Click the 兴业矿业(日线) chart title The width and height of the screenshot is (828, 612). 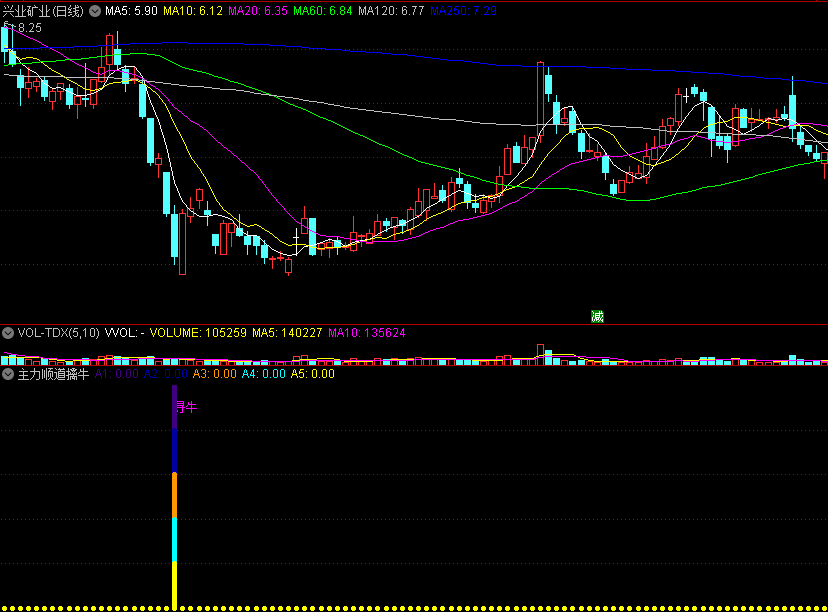click(43, 11)
